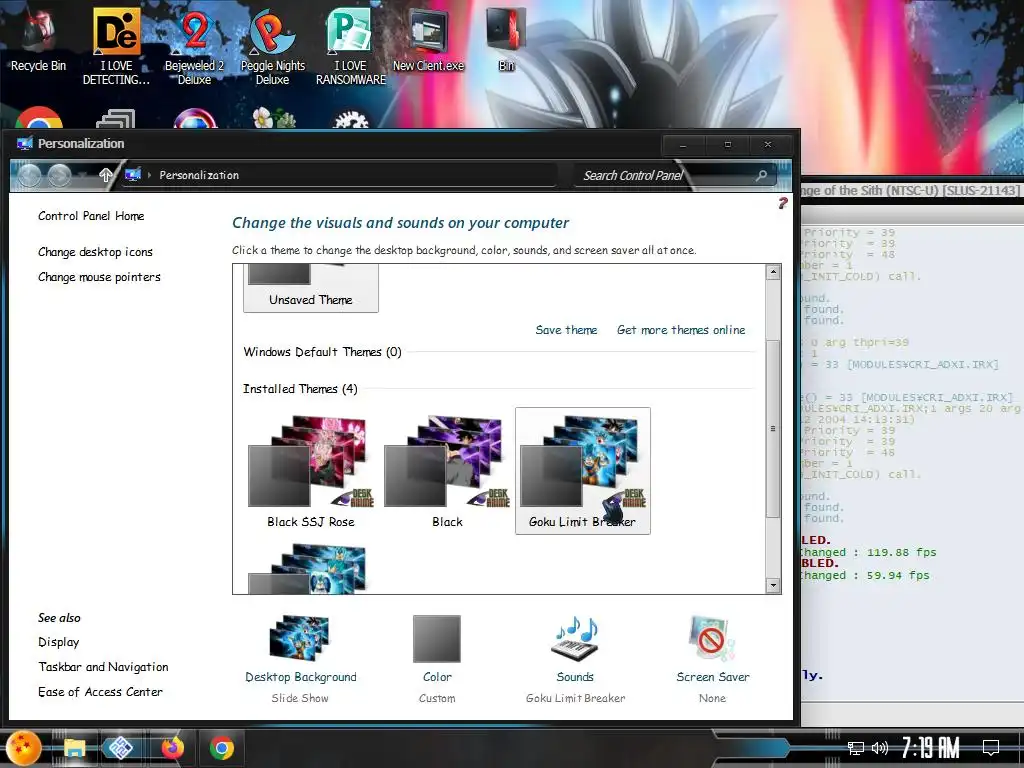Image resolution: width=1024 pixels, height=768 pixels.
Task: Click the volume speaker icon in tray
Action: click(880, 748)
